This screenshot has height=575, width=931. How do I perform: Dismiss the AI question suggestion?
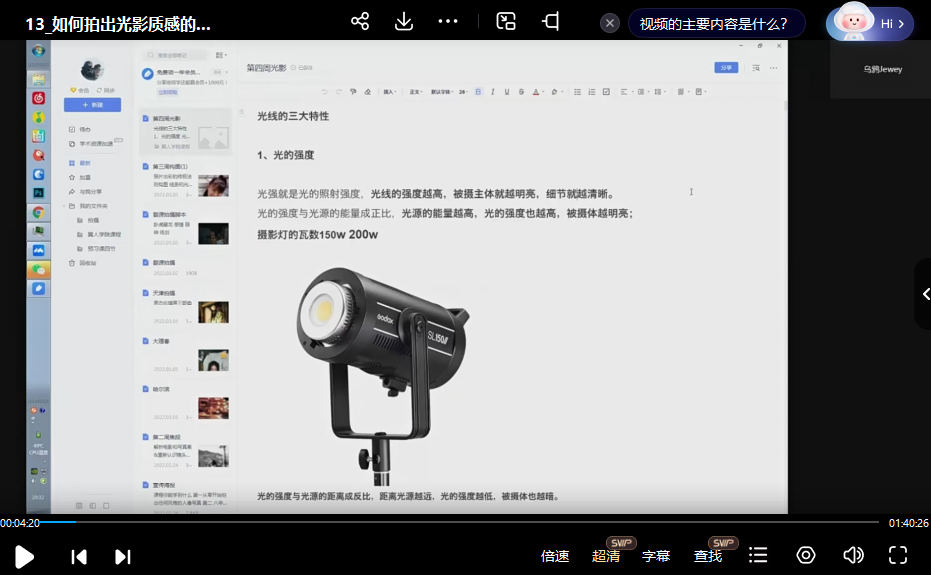coord(609,24)
